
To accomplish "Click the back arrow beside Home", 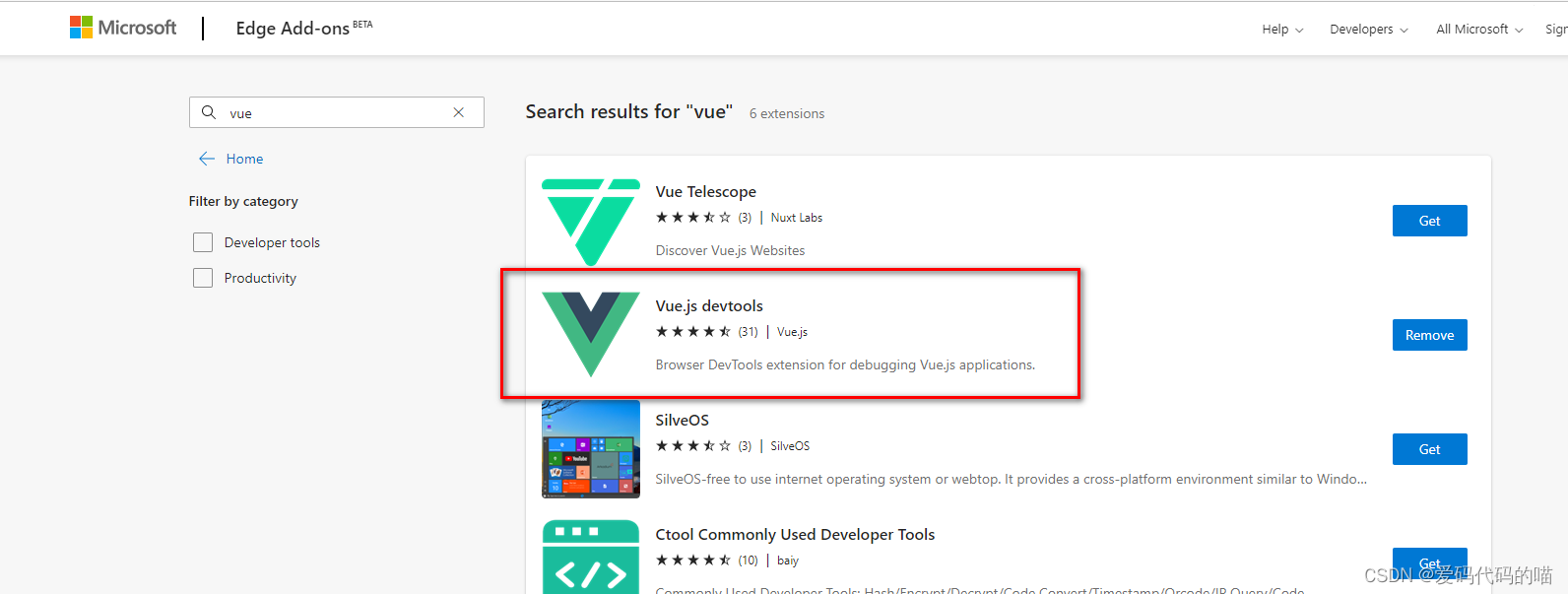I will (x=207, y=159).
